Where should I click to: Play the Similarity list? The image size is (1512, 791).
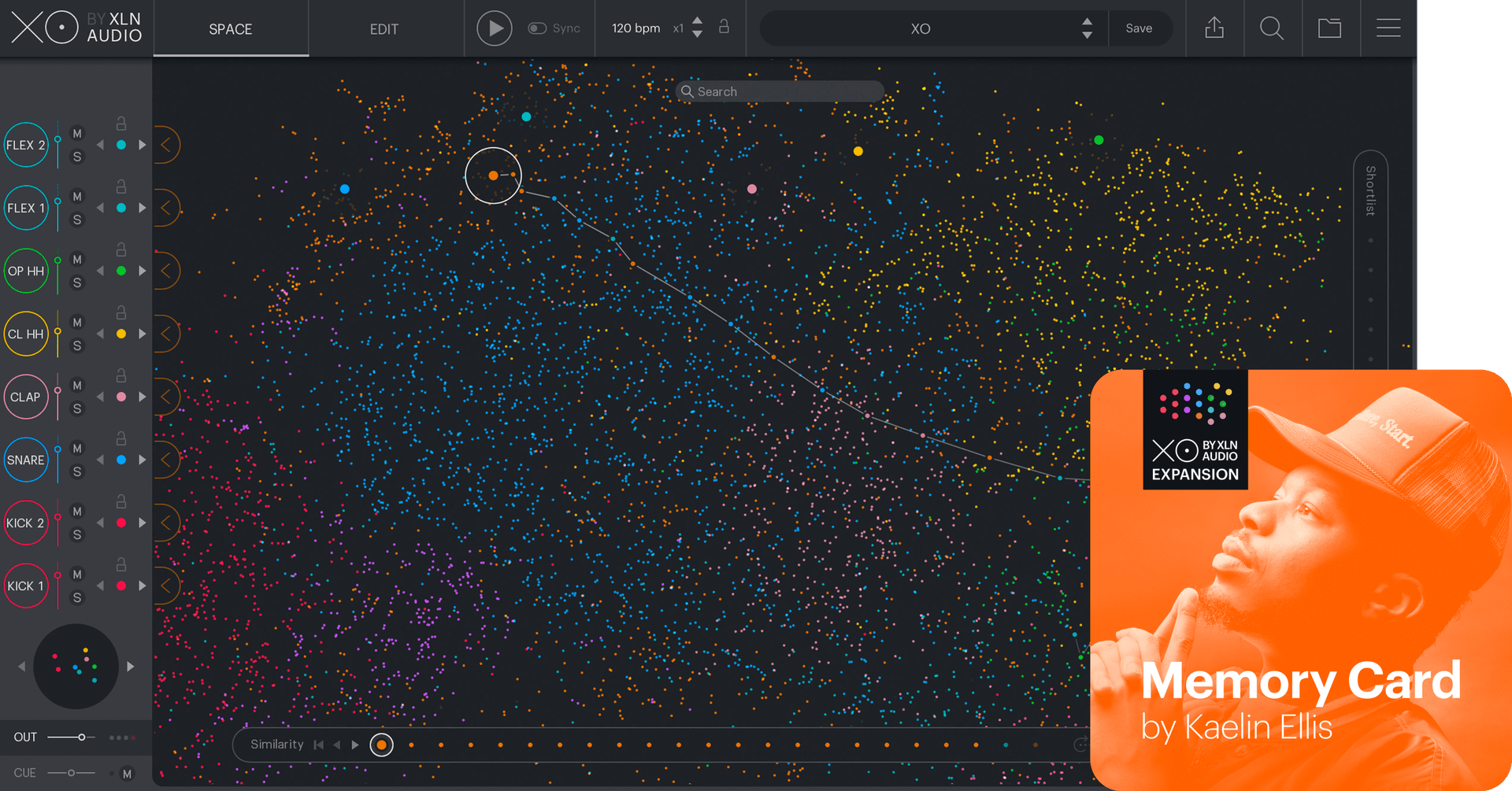click(355, 745)
